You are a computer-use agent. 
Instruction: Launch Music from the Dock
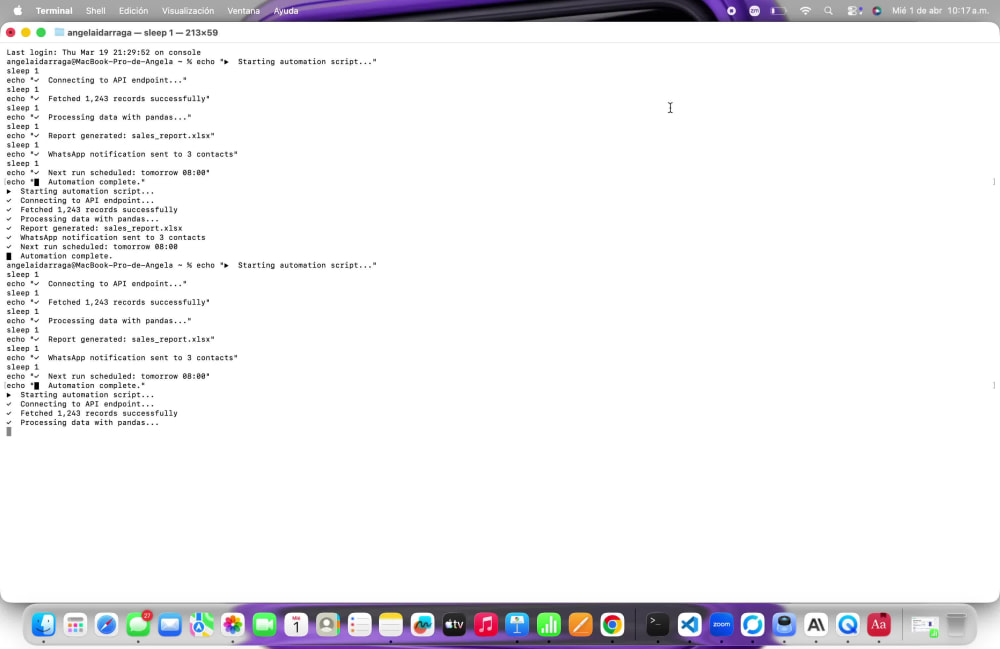(x=485, y=625)
